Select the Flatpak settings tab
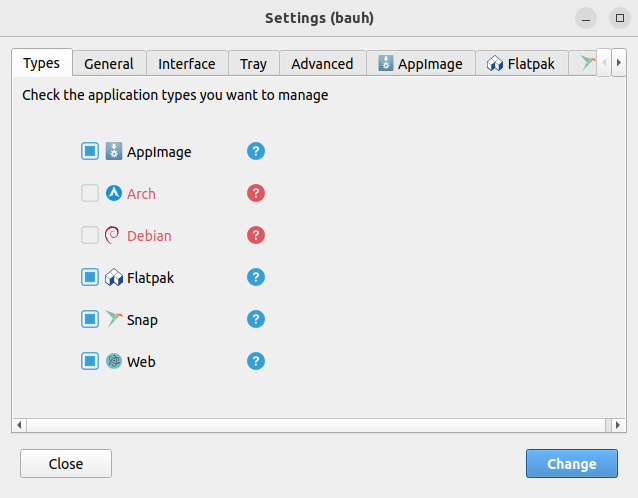Image resolution: width=638 pixels, height=498 pixels. click(521, 64)
